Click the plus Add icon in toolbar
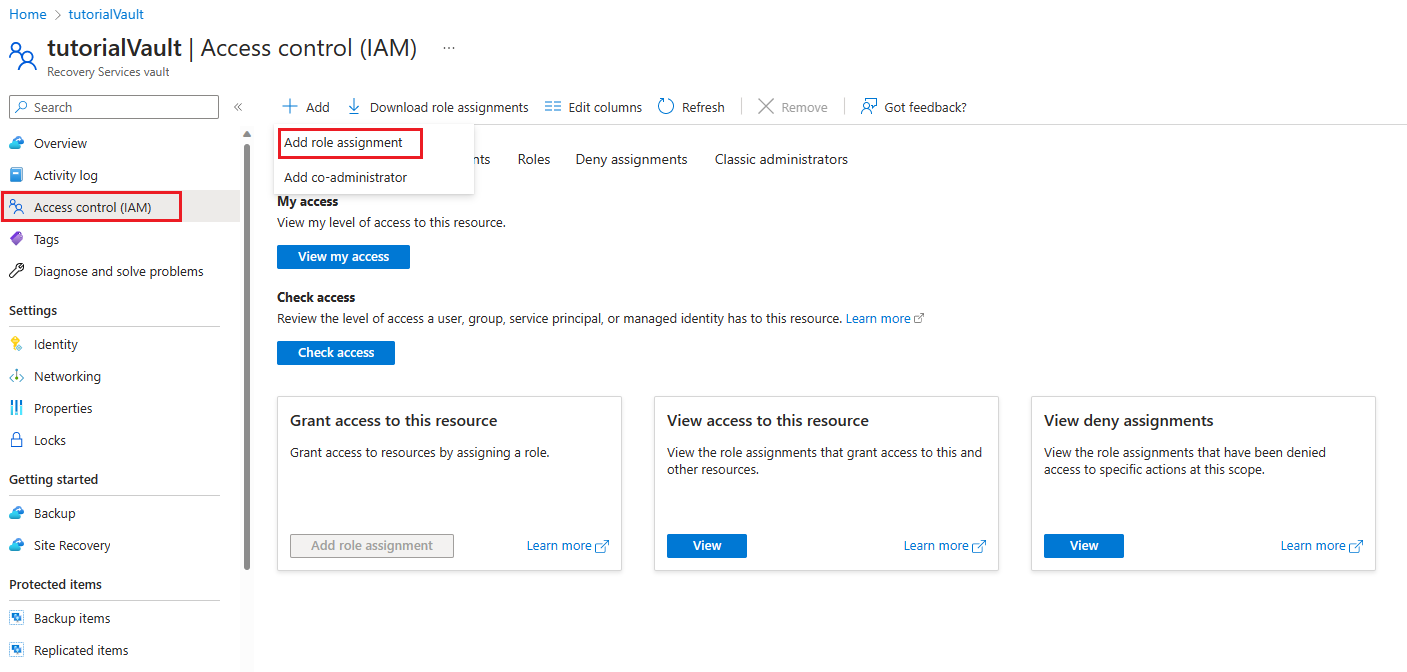 point(289,106)
